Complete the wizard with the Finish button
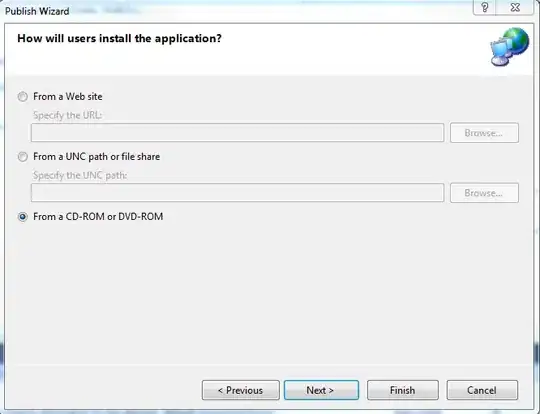Viewport: 540px width, 414px height. tap(403, 390)
